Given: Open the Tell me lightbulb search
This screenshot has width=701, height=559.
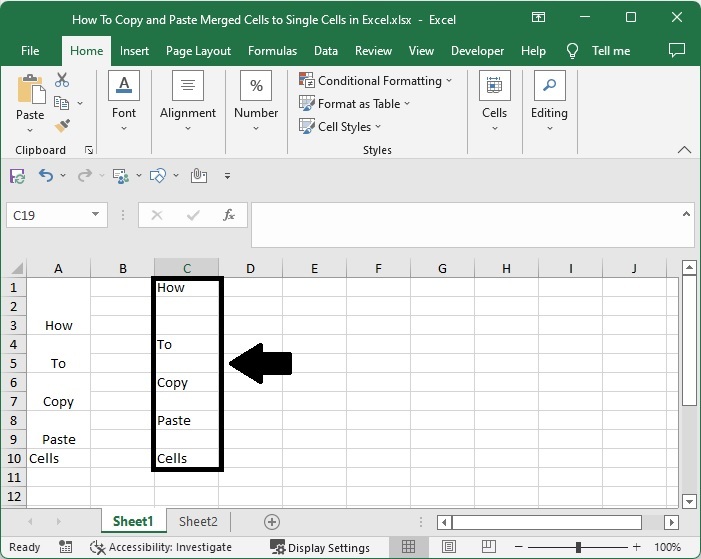Looking at the screenshot, I should [573, 51].
